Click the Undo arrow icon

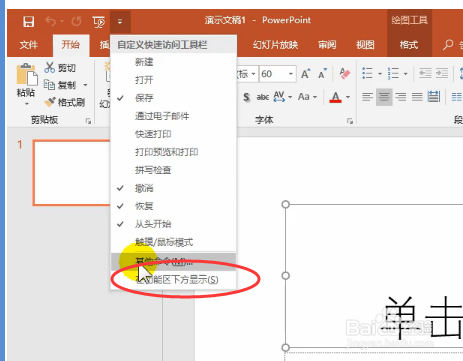pyautogui.click(x=50, y=22)
